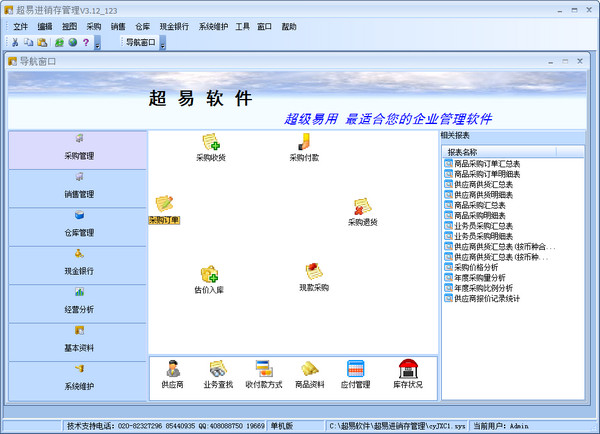Select 系统维护 in the left sidebar

tap(78, 381)
